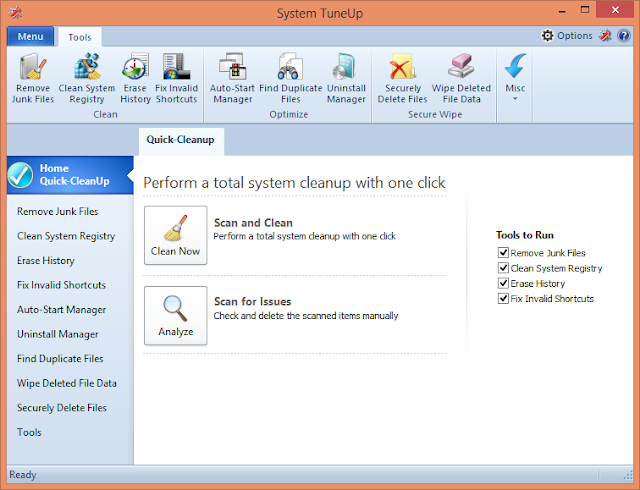Click the Tools to Run heading
Image resolution: width=640 pixels, height=490 pixels.
click(x=525, y=235)
